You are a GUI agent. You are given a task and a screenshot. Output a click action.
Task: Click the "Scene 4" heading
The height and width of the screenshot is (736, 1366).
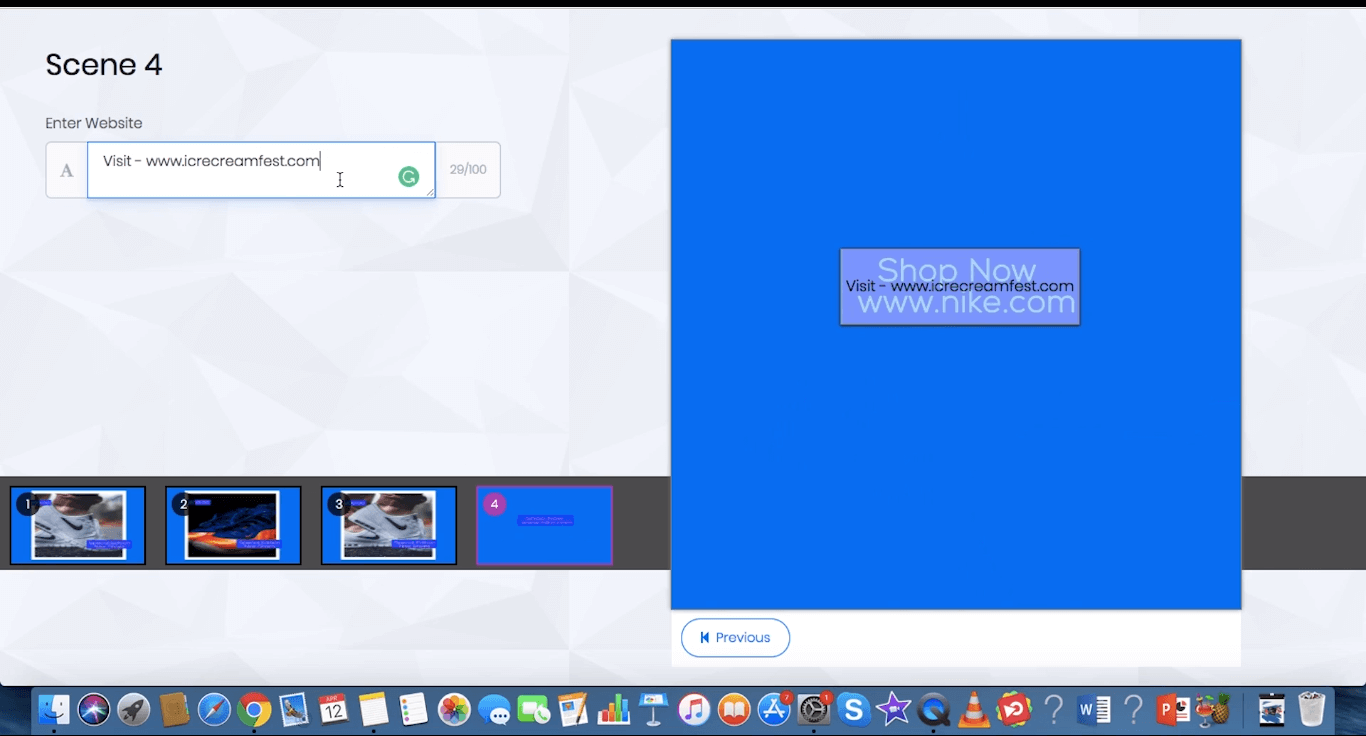[104, 65]
